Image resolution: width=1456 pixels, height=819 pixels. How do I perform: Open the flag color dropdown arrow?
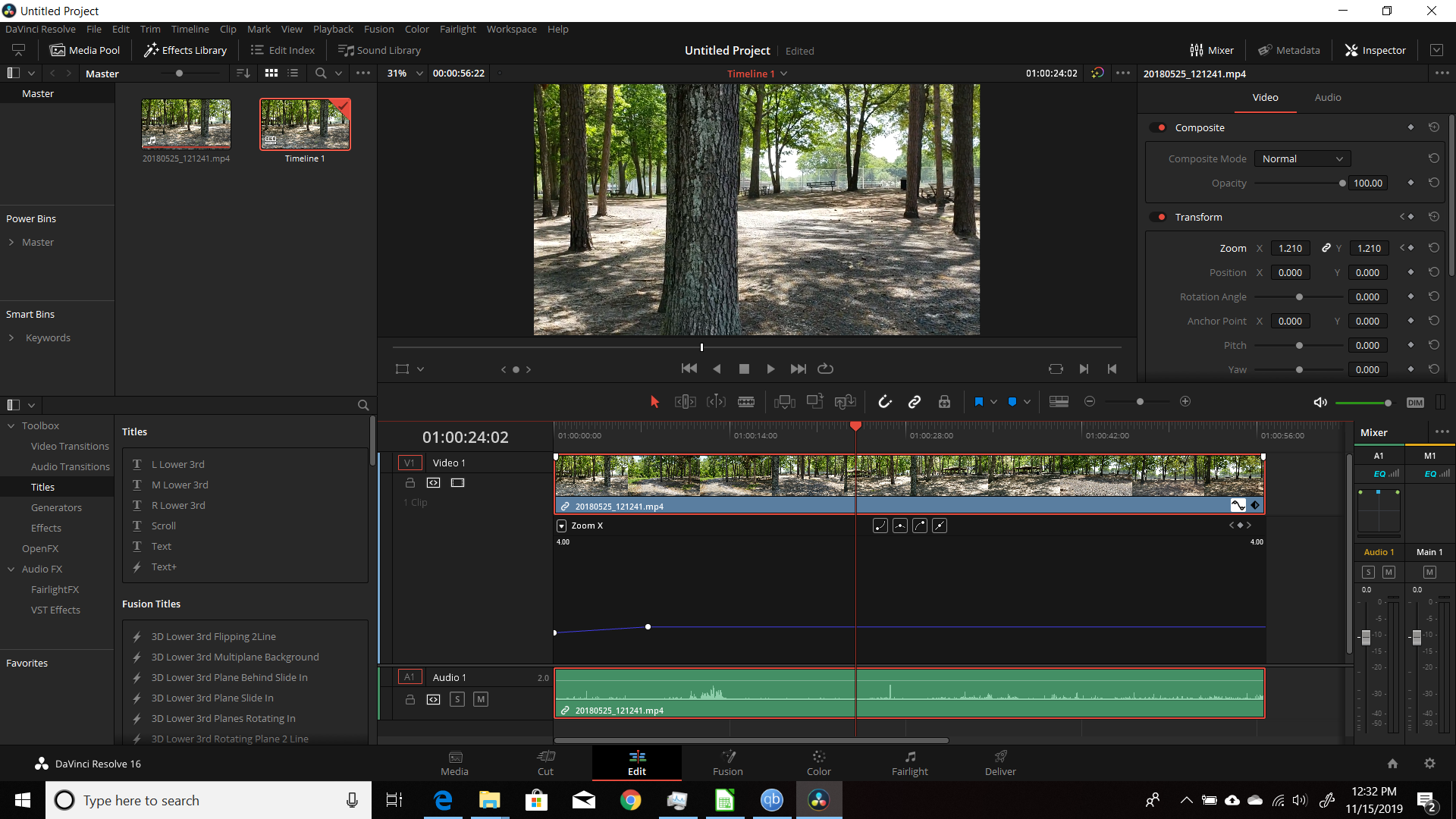point(993,402)
